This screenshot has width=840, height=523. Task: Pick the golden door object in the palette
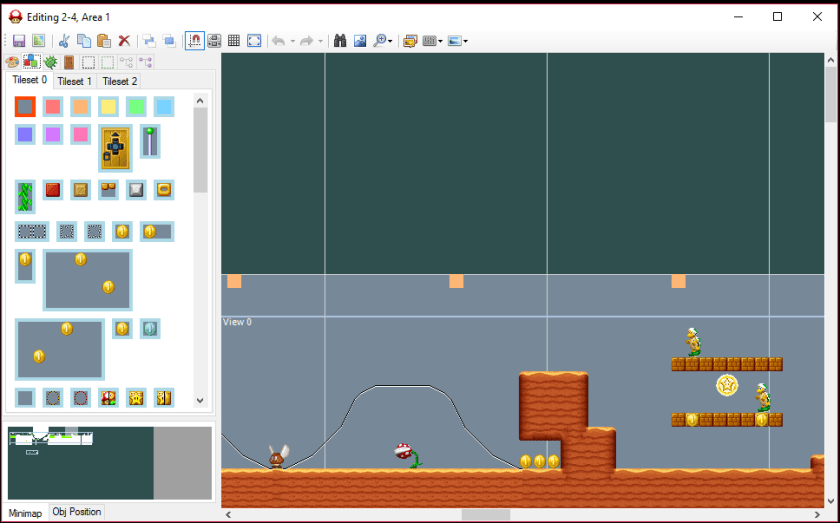(115, 148)
